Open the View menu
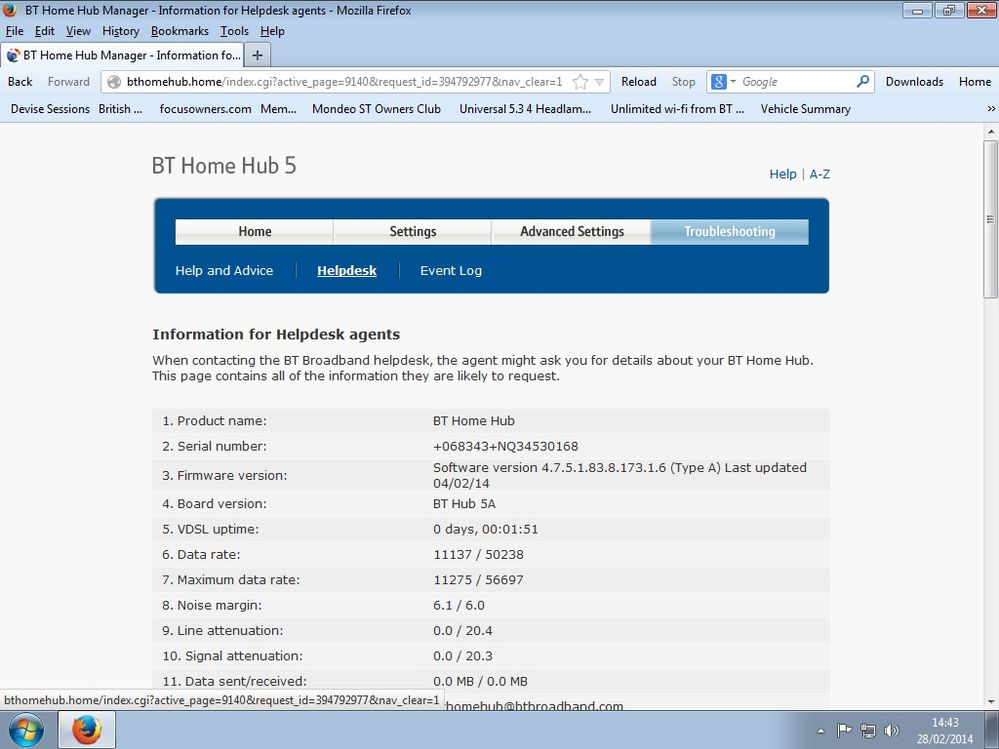 [78, 31]
